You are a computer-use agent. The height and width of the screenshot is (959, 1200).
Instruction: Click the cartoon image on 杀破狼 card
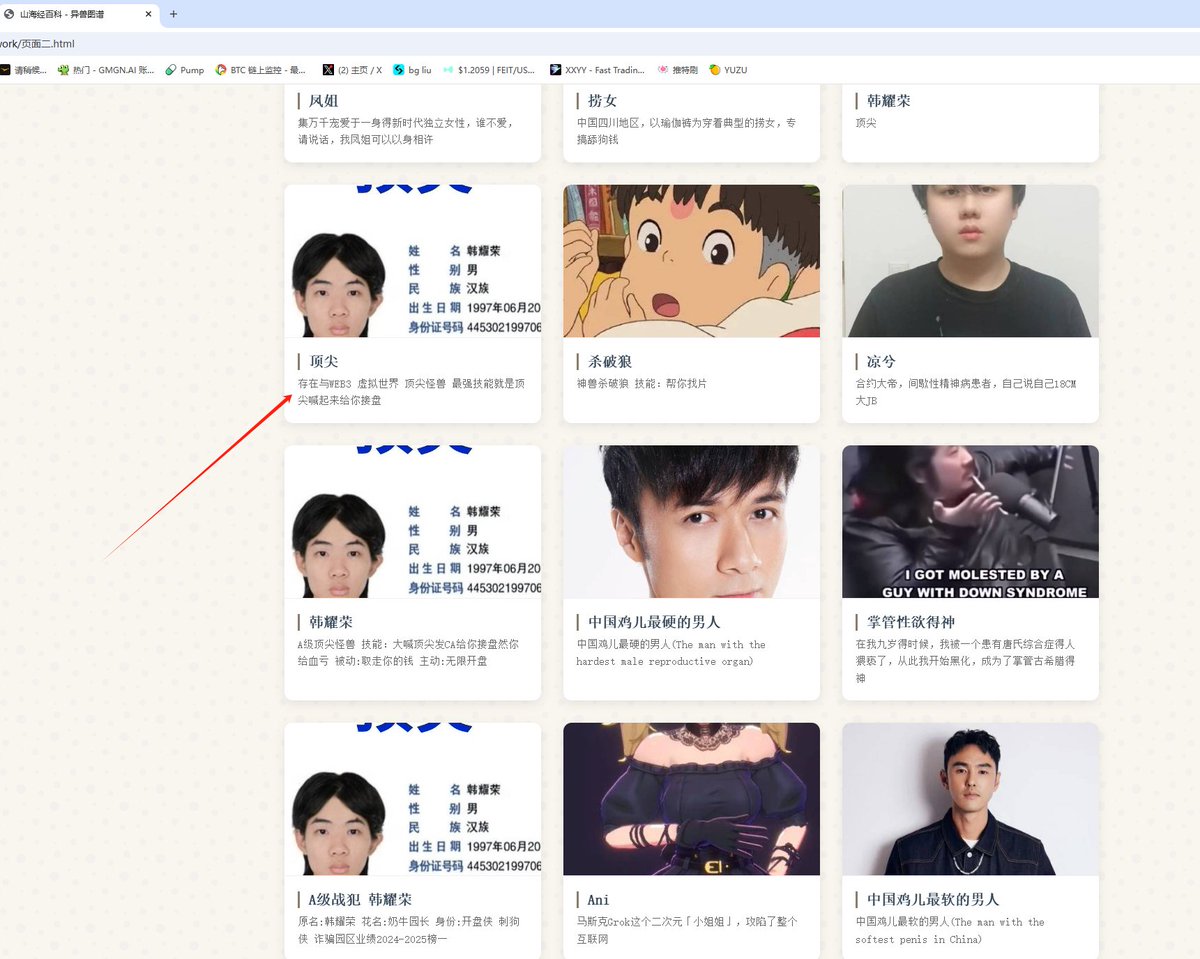[691, 261]
